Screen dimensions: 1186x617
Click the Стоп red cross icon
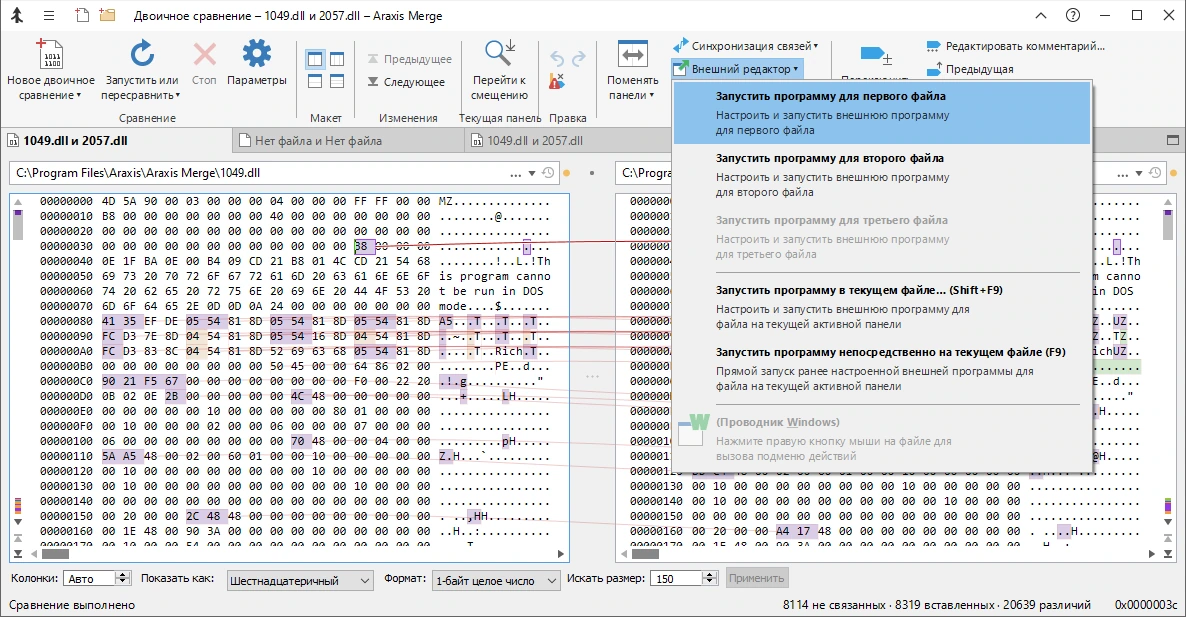204,54
